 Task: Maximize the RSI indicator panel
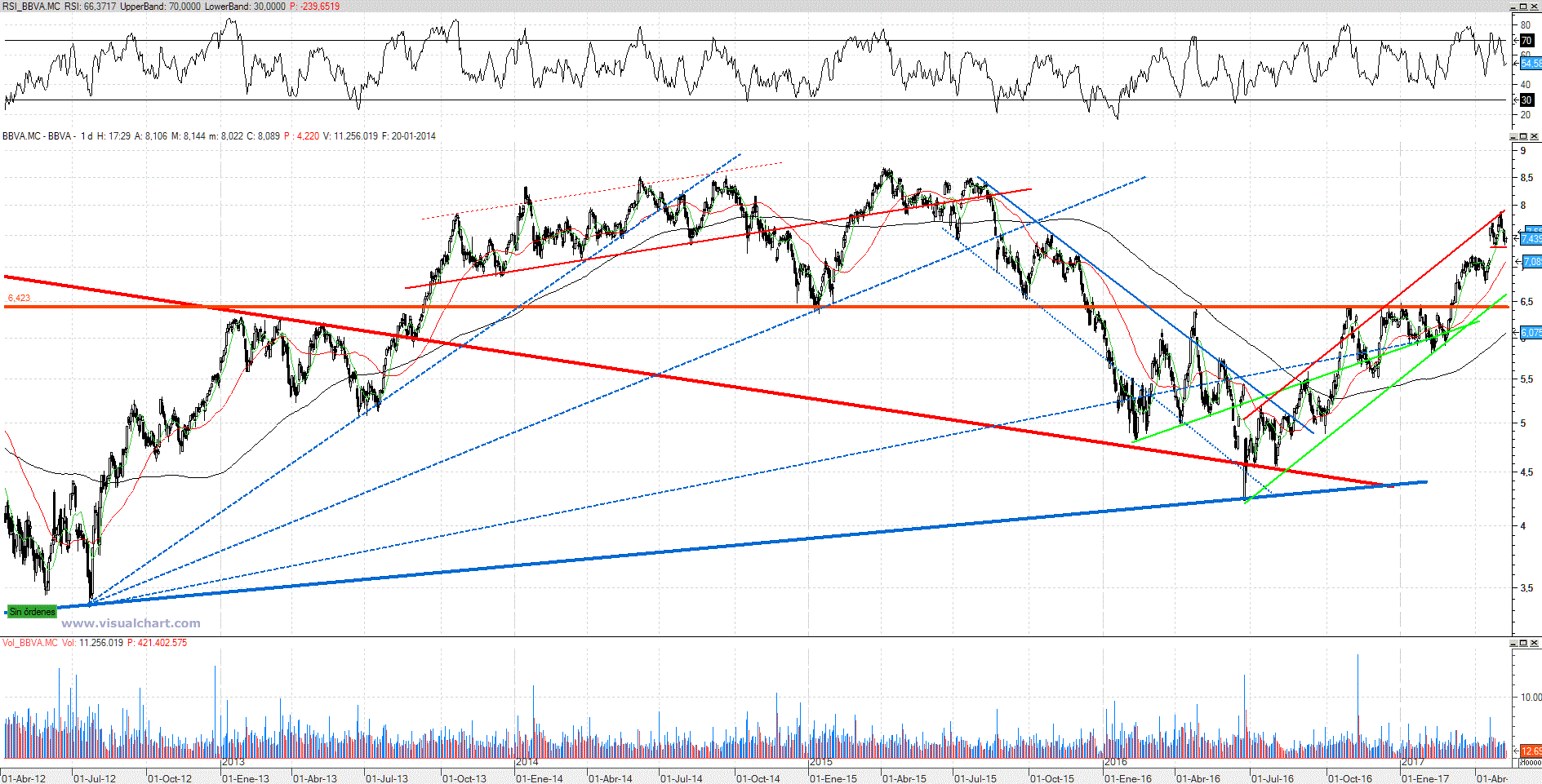1524,7
